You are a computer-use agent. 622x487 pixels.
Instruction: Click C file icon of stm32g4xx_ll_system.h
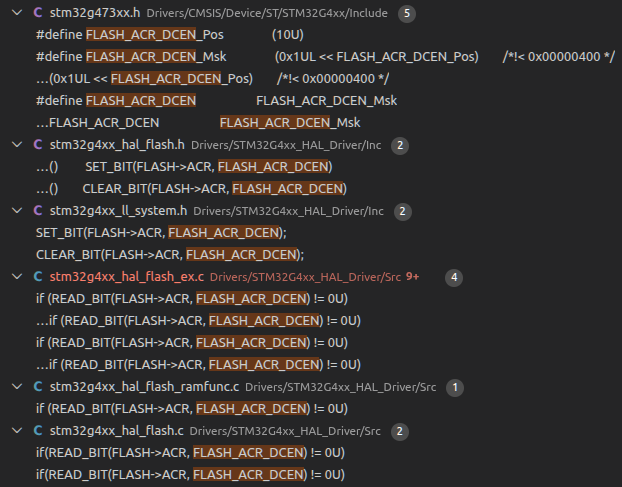[38, 211]
